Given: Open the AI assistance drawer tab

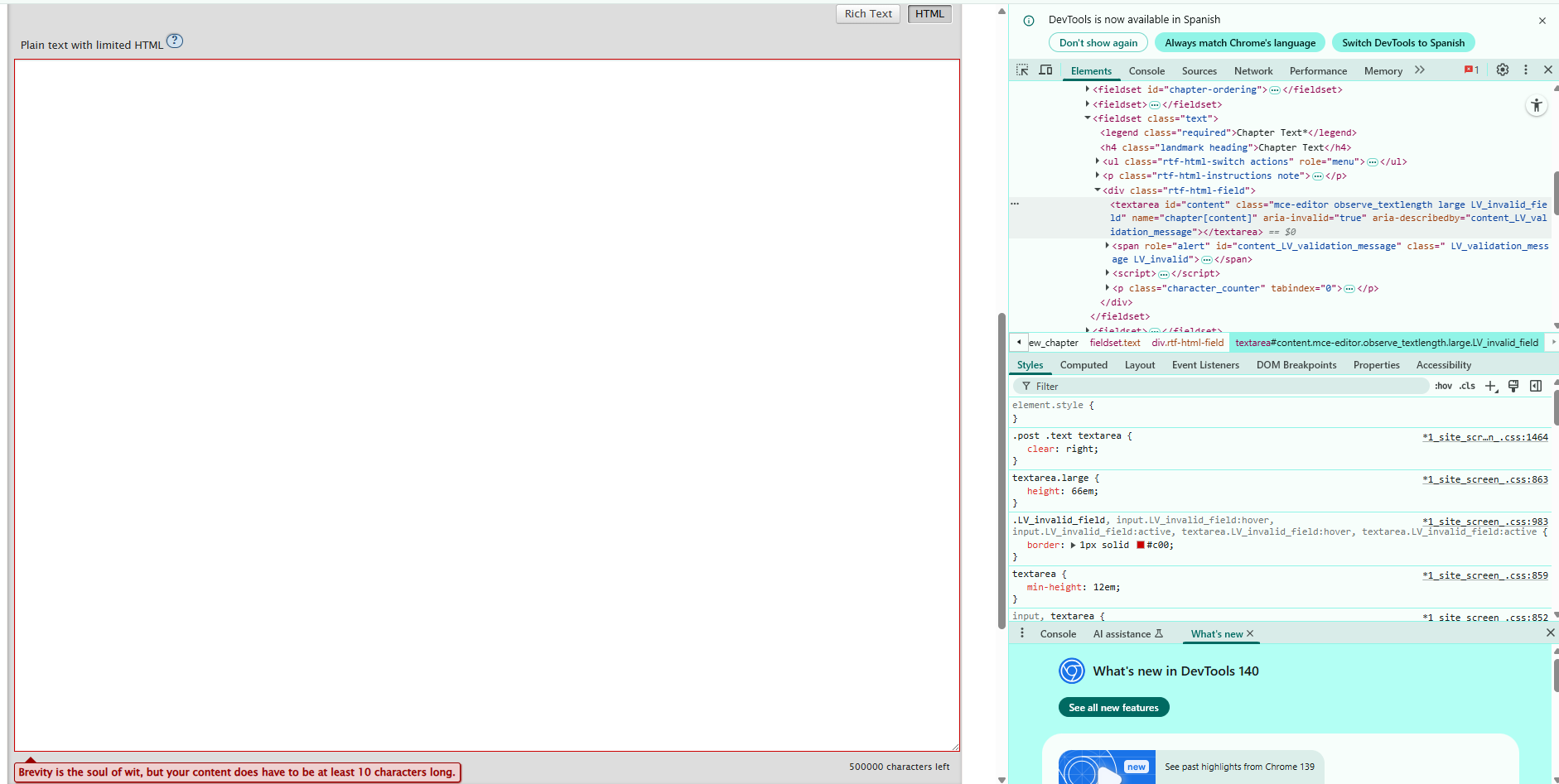Looking at the screenshot, I should click(1127, 634).
